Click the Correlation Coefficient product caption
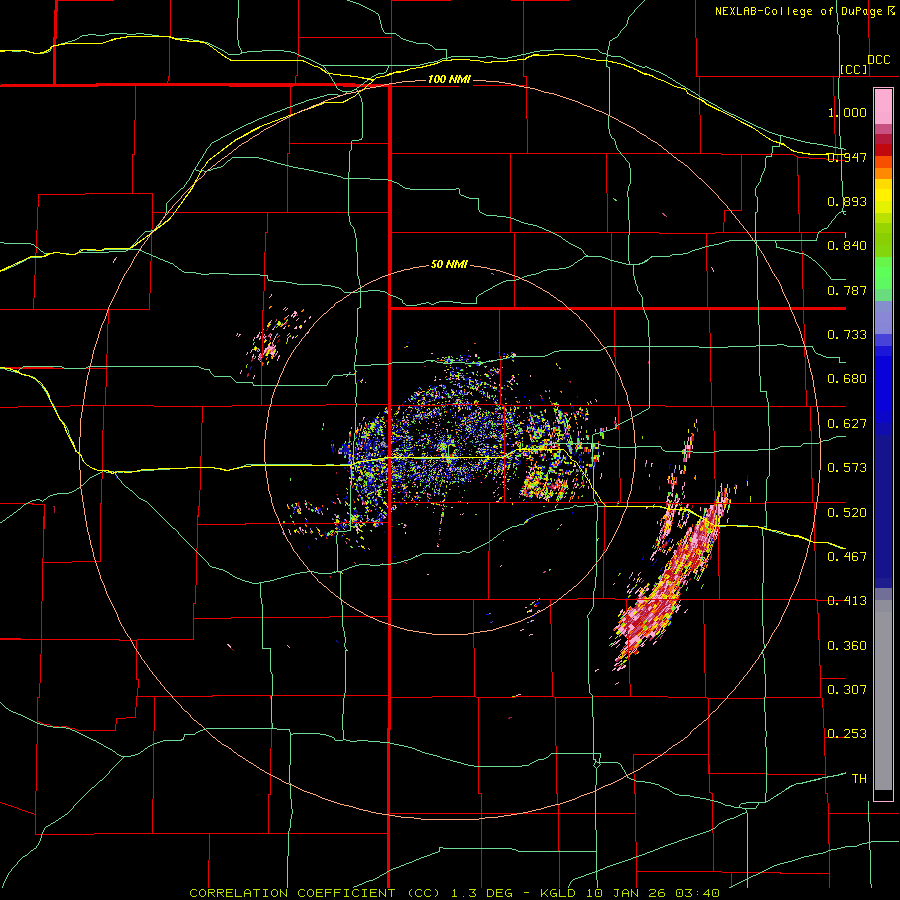The width and height of the screenshot is (900, 900). tap(454, 893)
